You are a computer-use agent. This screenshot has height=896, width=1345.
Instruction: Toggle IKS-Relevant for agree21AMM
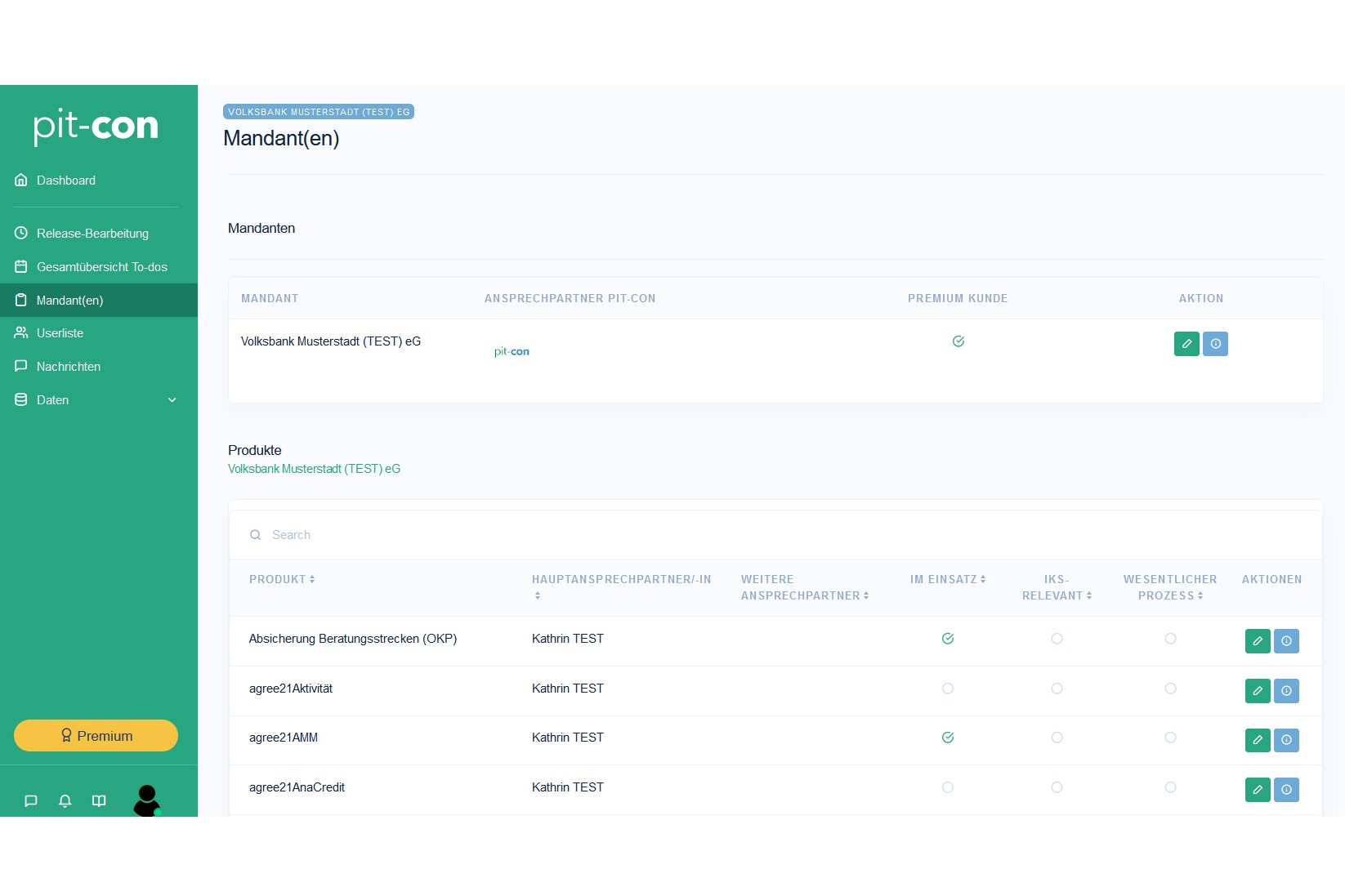click(1057, 738)
